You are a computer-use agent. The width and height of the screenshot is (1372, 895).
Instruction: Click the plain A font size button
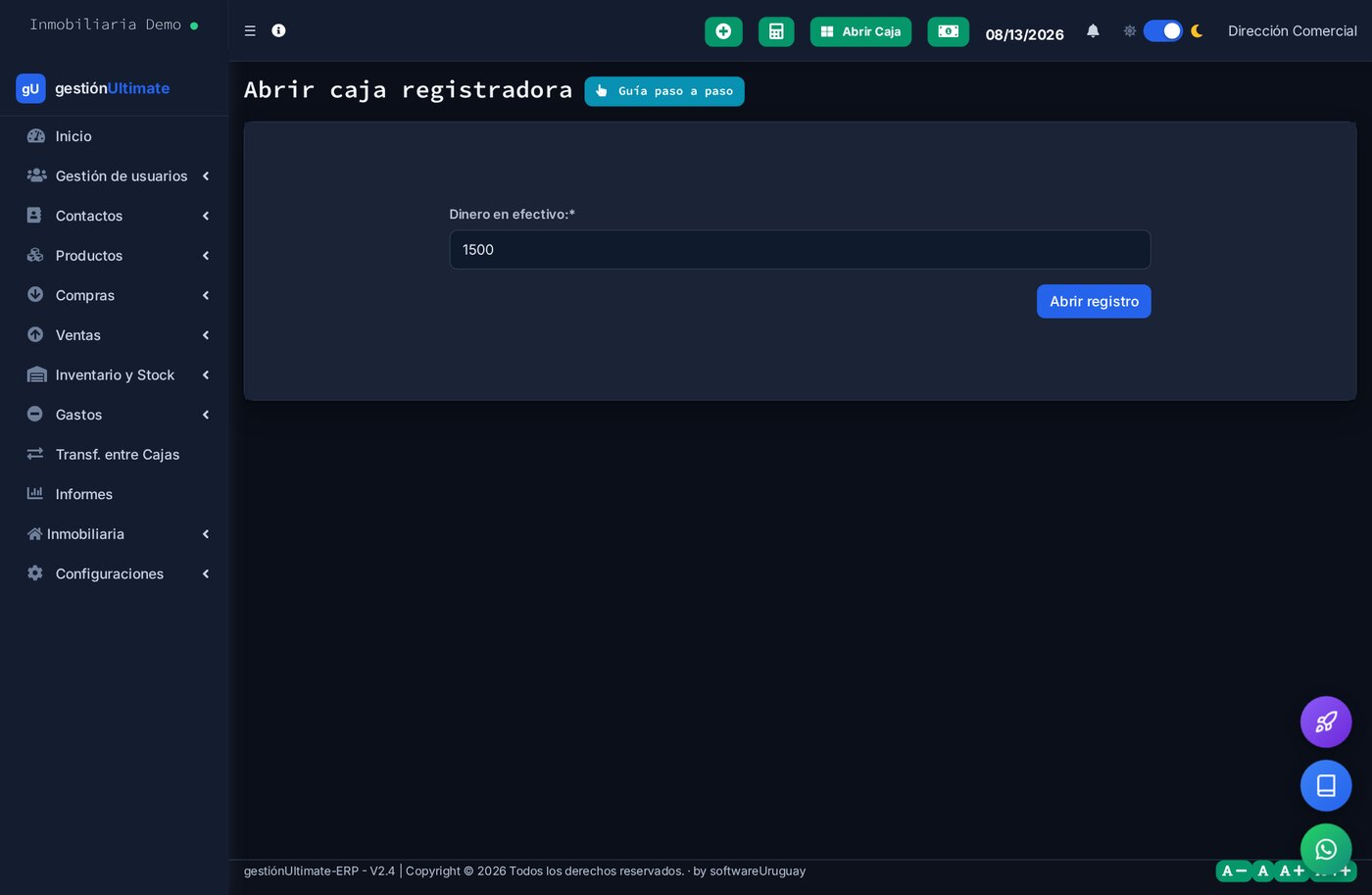click(x=1263, y=870)
